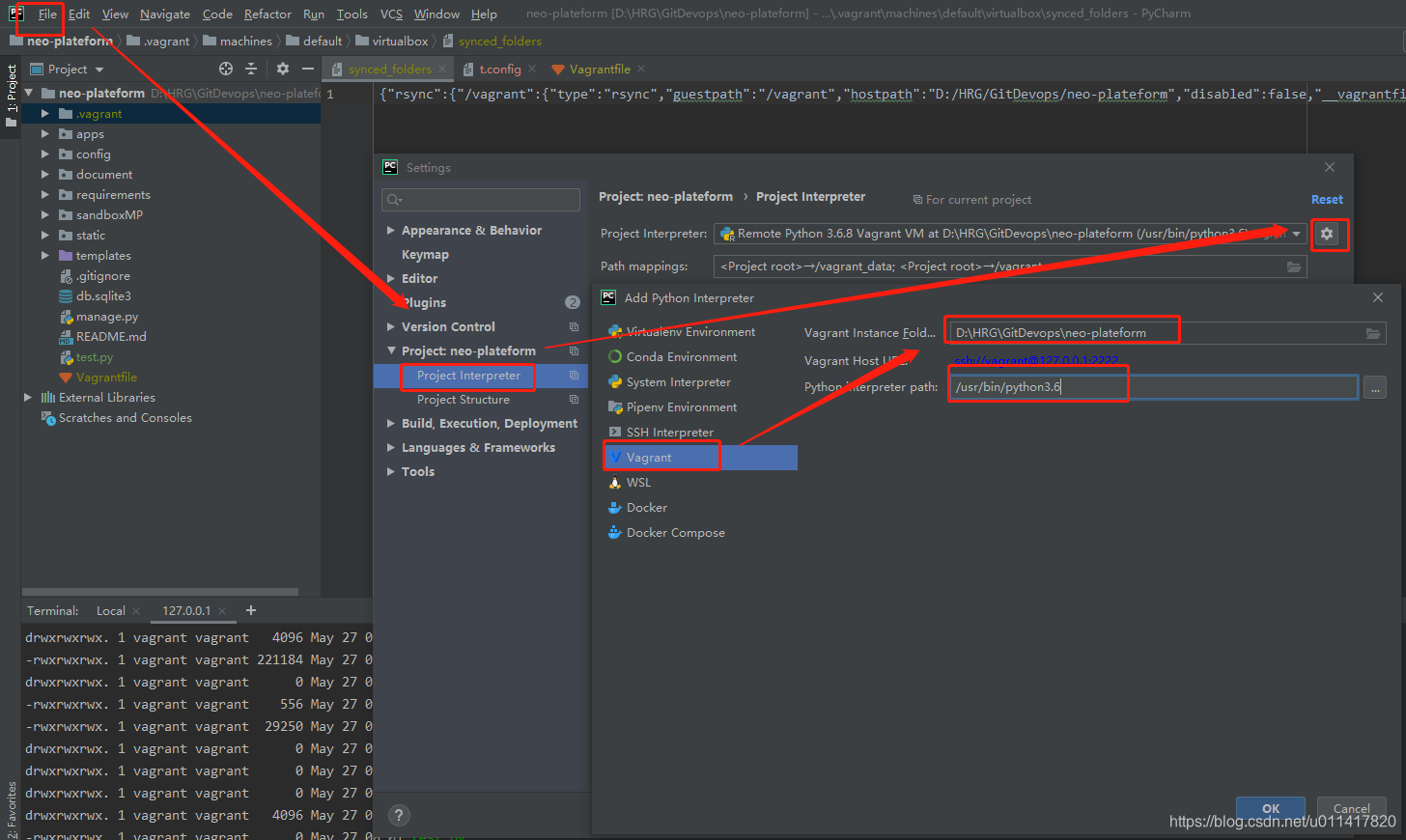Click the Path mappings folder icon
This screenshot has height=840, width=1406.
[x=1294, y=266]
